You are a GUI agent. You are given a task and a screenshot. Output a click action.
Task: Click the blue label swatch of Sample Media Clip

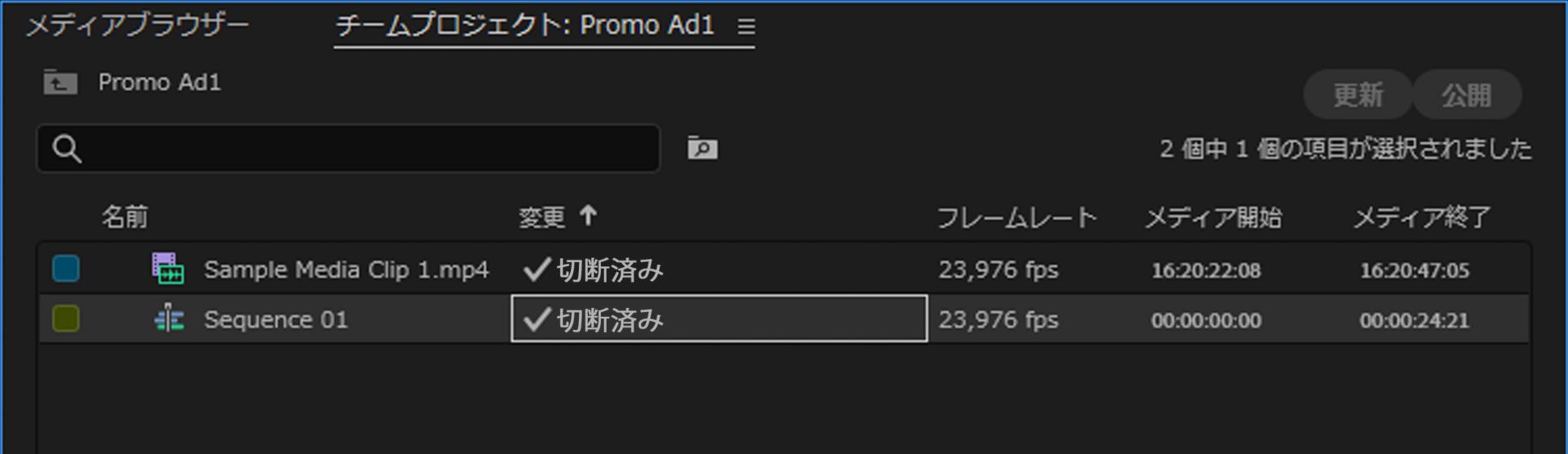pos(66,269)
